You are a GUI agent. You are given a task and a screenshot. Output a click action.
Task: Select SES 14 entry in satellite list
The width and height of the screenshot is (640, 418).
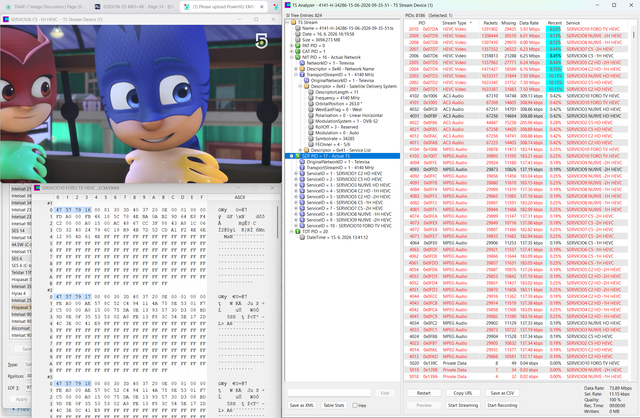click(x=21, y=231)
